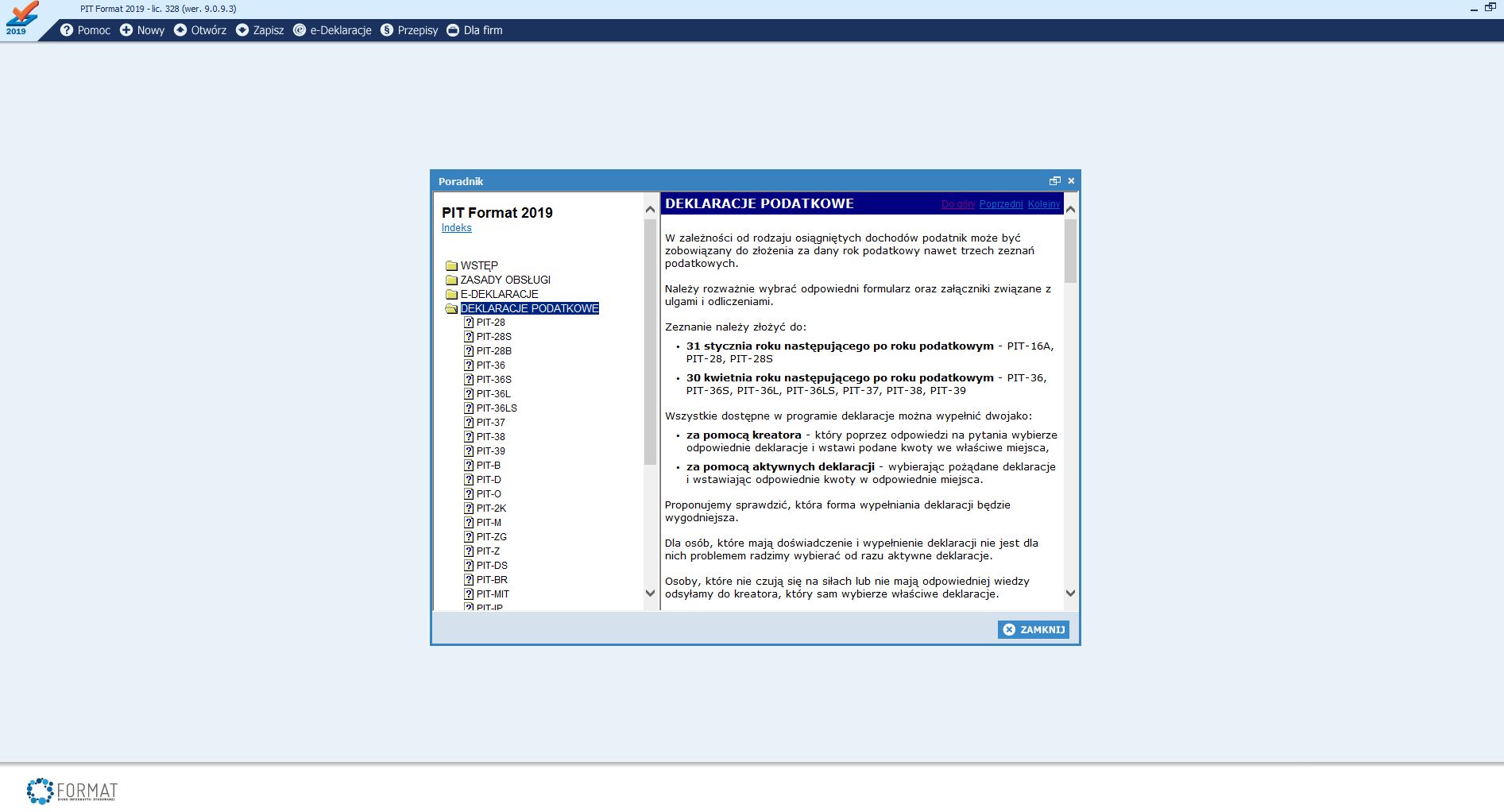
Task: Go to Poprzedni help page
Action: click(1001, 204)
